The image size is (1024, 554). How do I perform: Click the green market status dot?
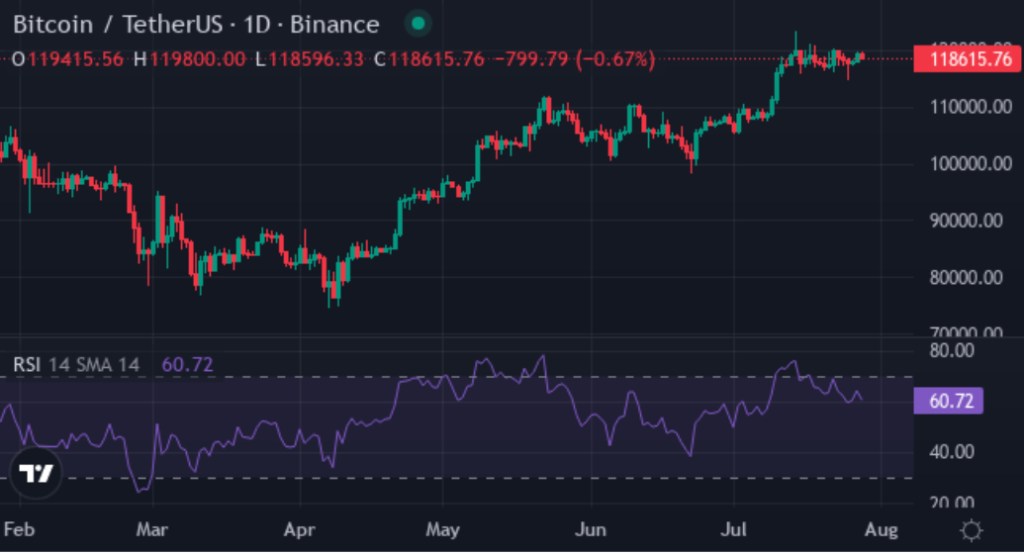coord(420,24)
